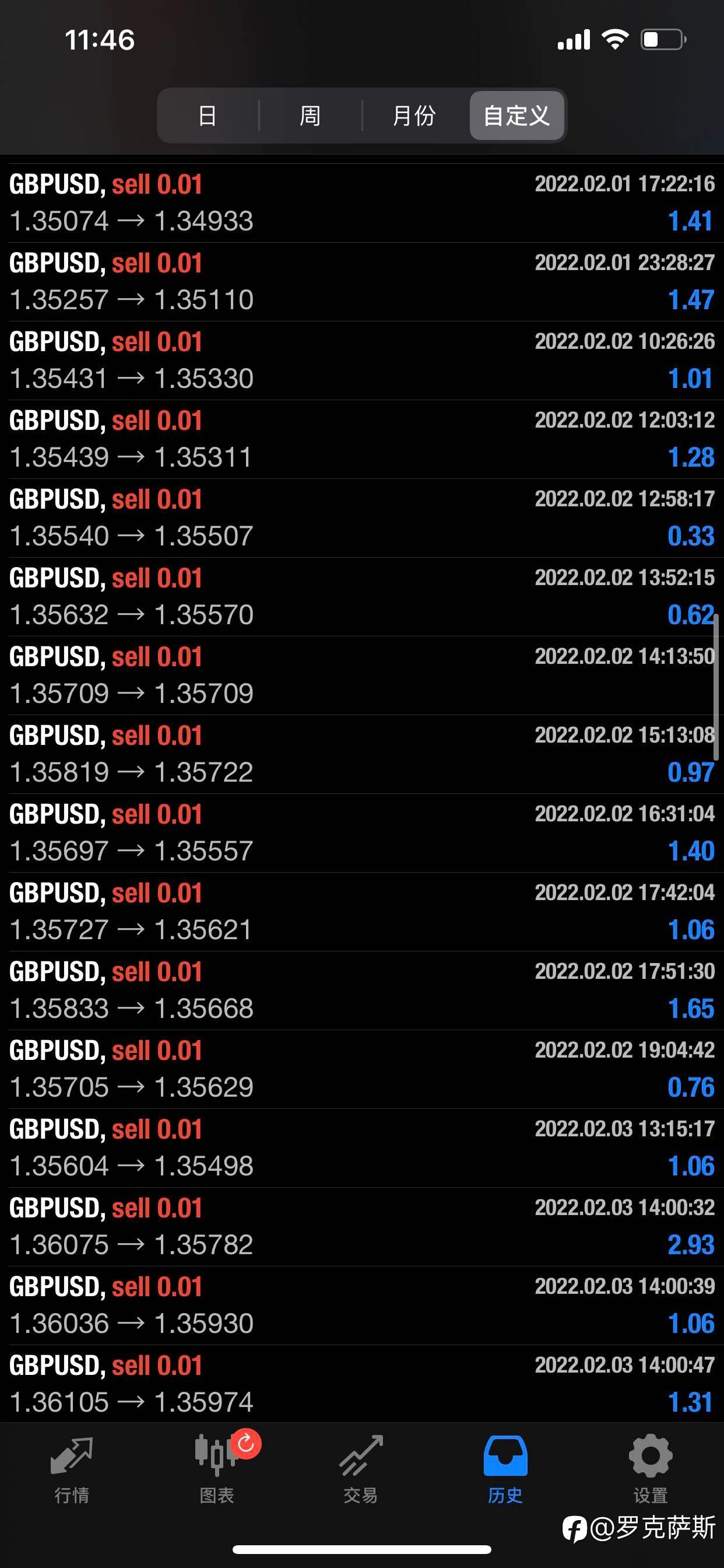
Task: Tap profit value 1.65
Action: coord(691,1009)
